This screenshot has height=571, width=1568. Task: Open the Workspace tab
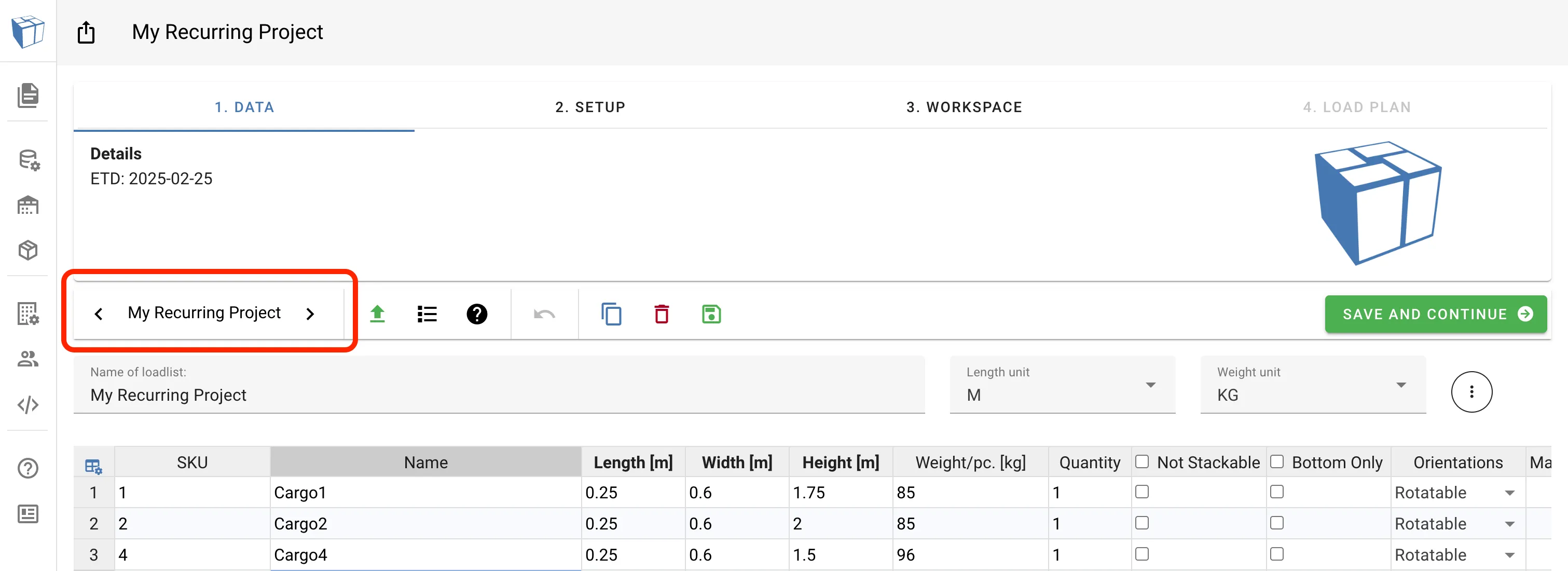click(964, 106)
